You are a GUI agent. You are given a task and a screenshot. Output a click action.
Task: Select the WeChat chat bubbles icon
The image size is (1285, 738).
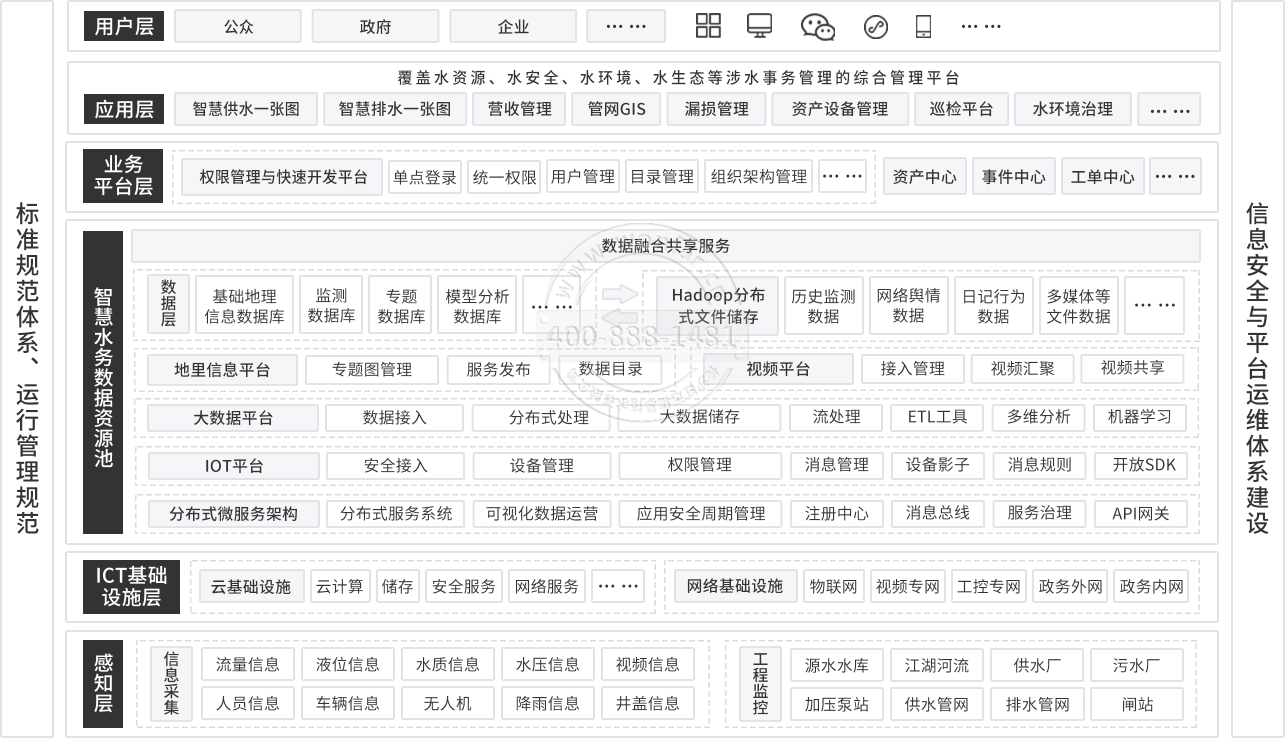(817, 27)
